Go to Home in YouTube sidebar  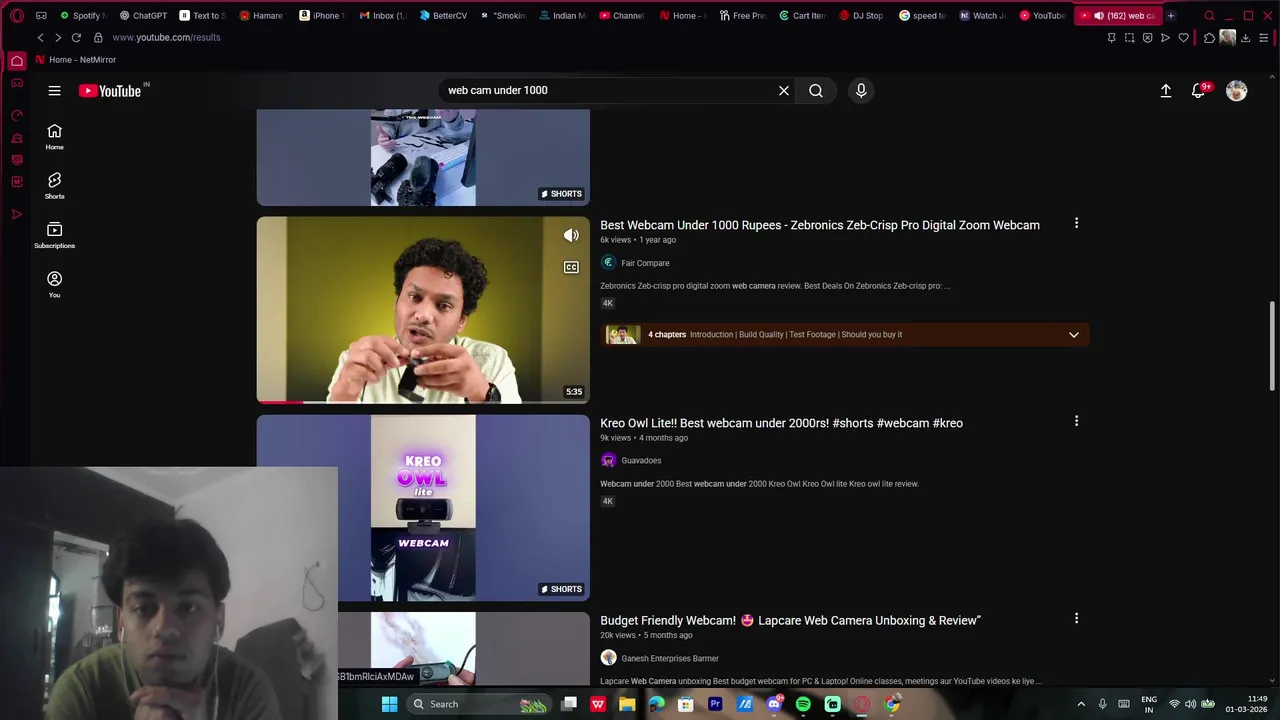point(54,137)
